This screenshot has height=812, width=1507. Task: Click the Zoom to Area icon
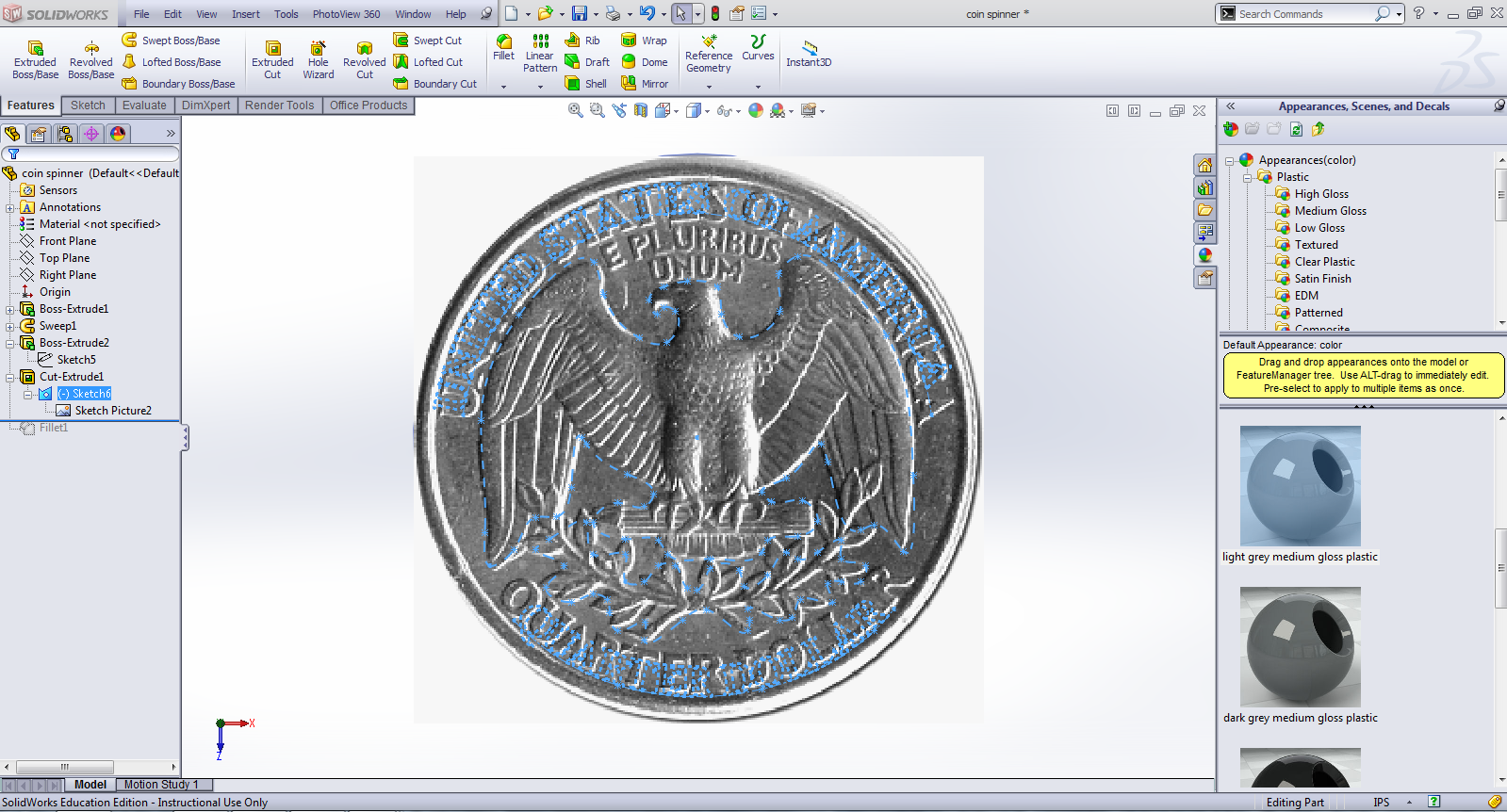597,110
